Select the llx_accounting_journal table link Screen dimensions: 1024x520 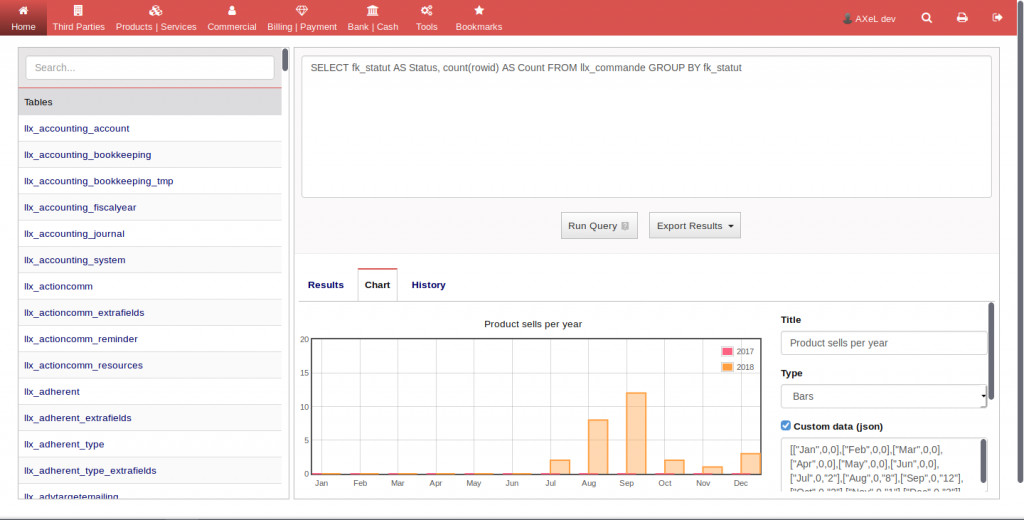click(74, 234)
